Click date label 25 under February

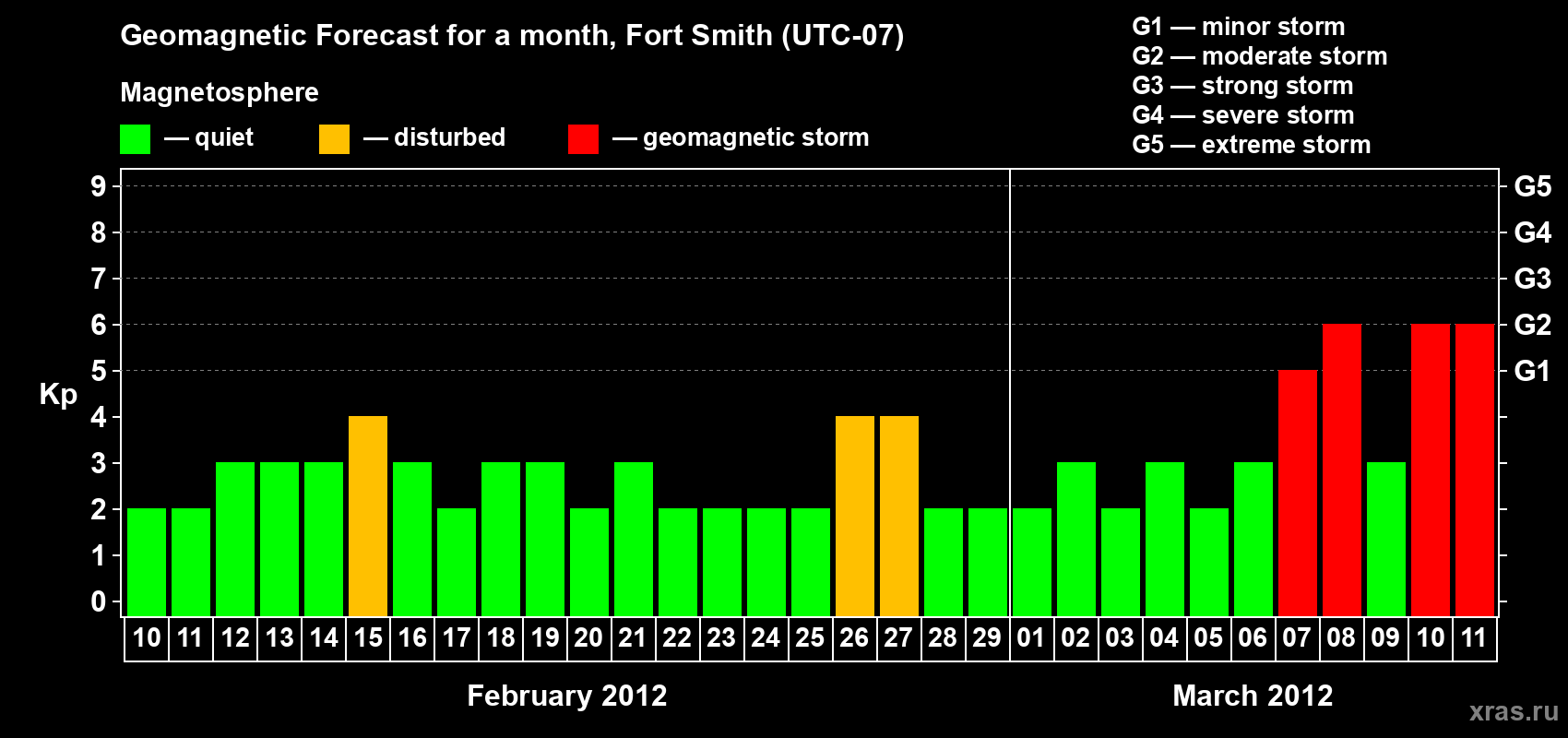811,638
